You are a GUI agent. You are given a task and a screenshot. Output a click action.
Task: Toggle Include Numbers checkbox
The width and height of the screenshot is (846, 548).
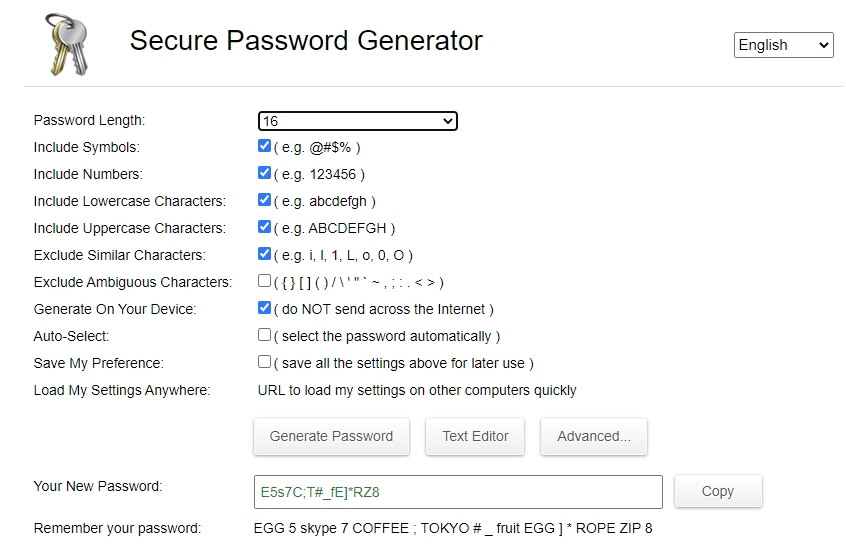(x=264, y=173)
